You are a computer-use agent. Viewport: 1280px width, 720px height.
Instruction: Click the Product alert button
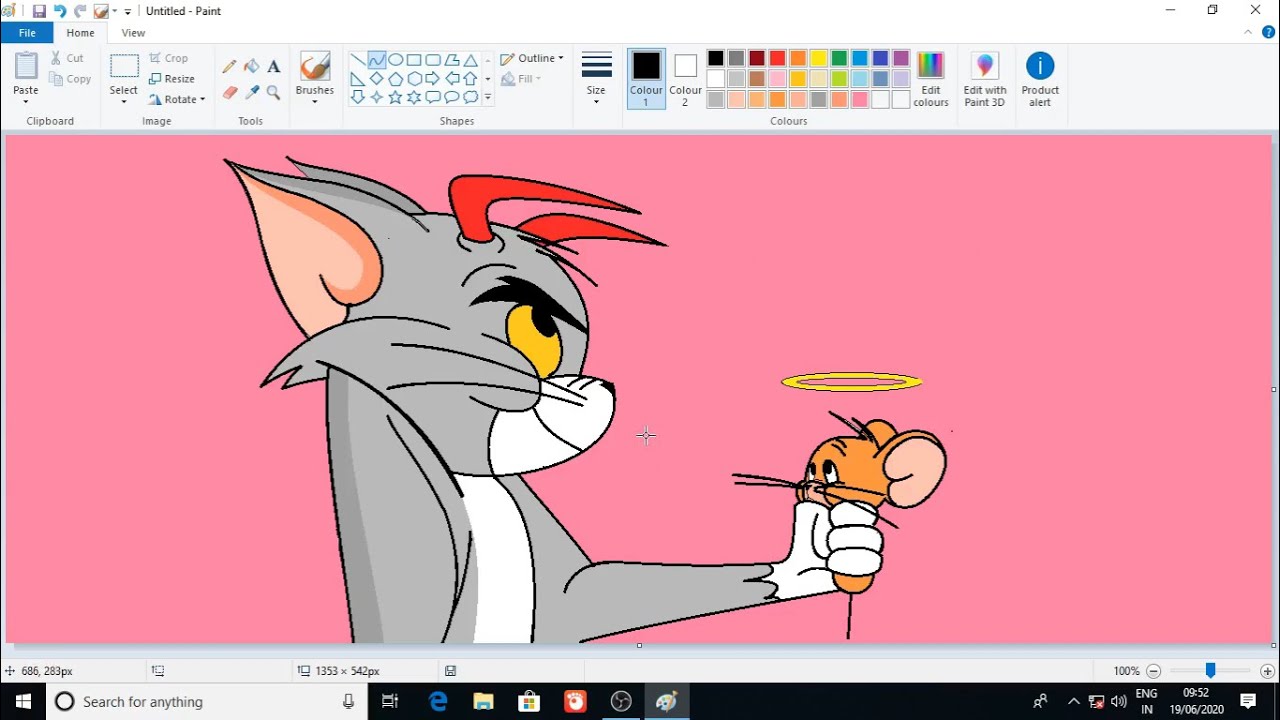pyautogui.click(x=1040, y=79)
